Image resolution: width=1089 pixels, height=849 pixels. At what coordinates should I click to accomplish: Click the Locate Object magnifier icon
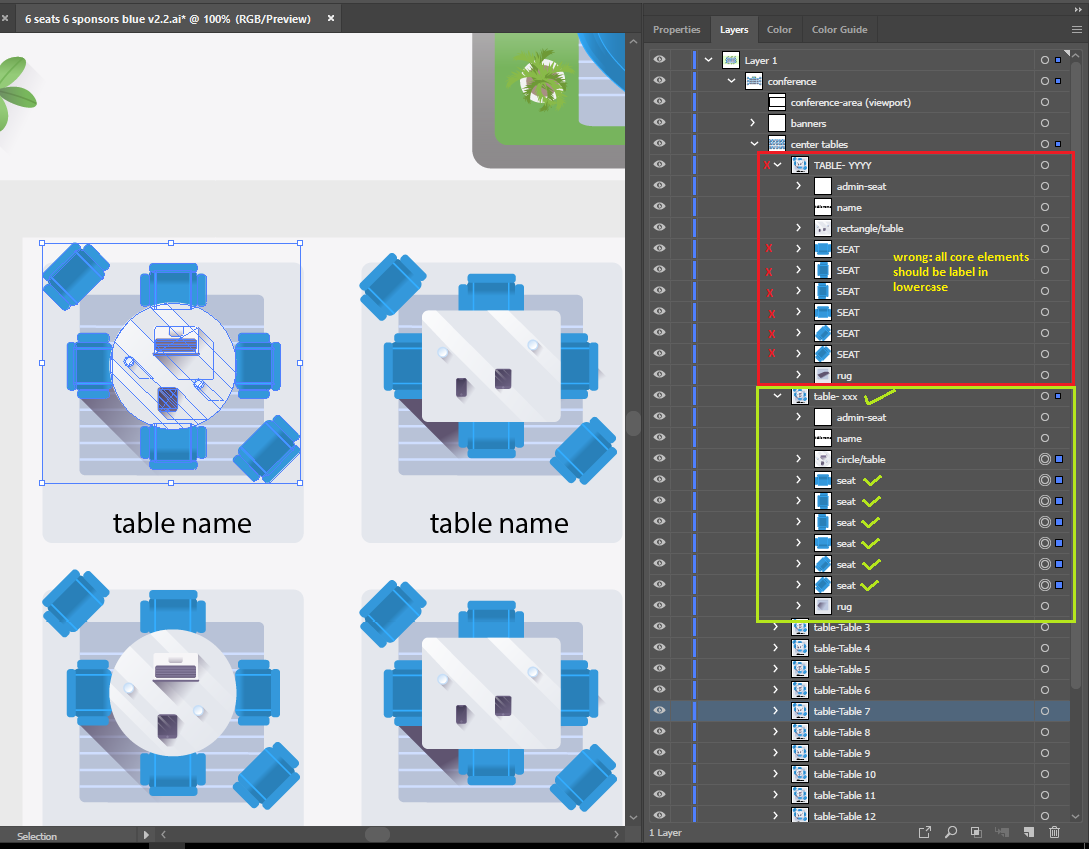950,832
